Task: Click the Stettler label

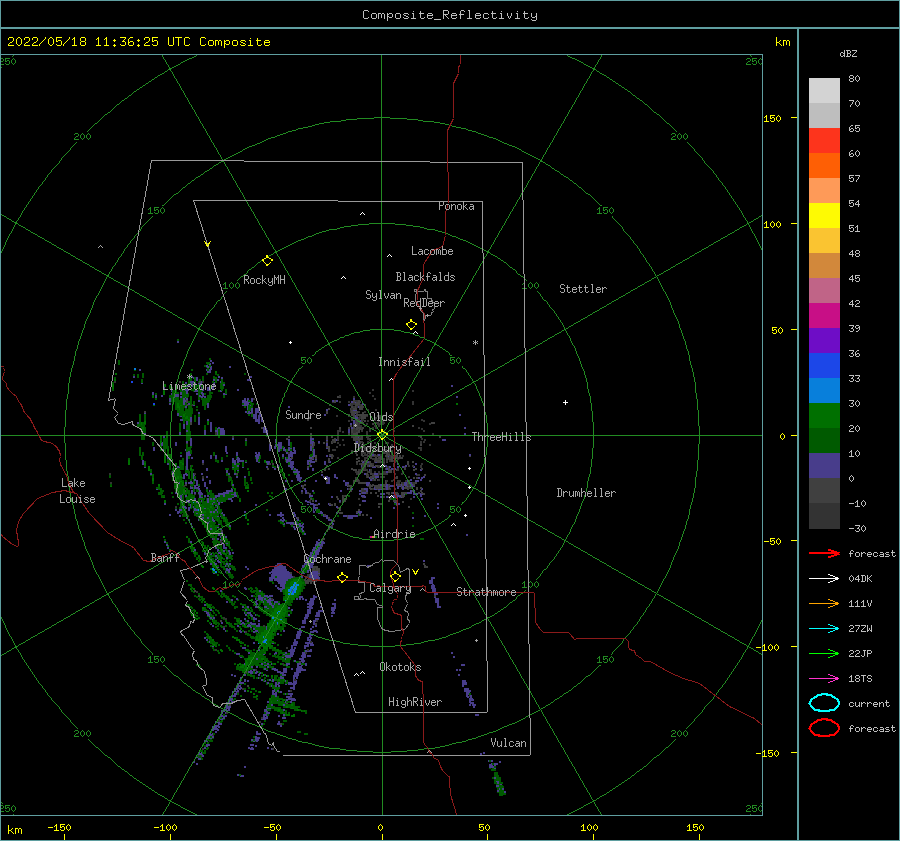Action: 583,289
